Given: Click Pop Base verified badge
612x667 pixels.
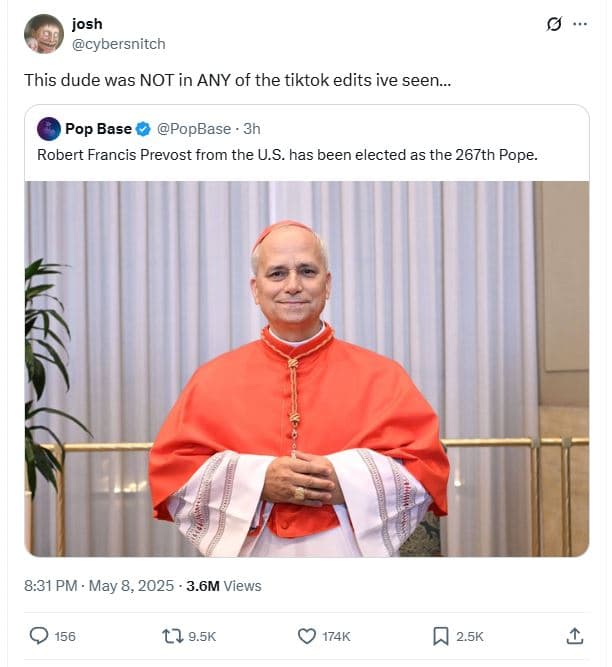Looking at the screenshot, I should (143, 129).
